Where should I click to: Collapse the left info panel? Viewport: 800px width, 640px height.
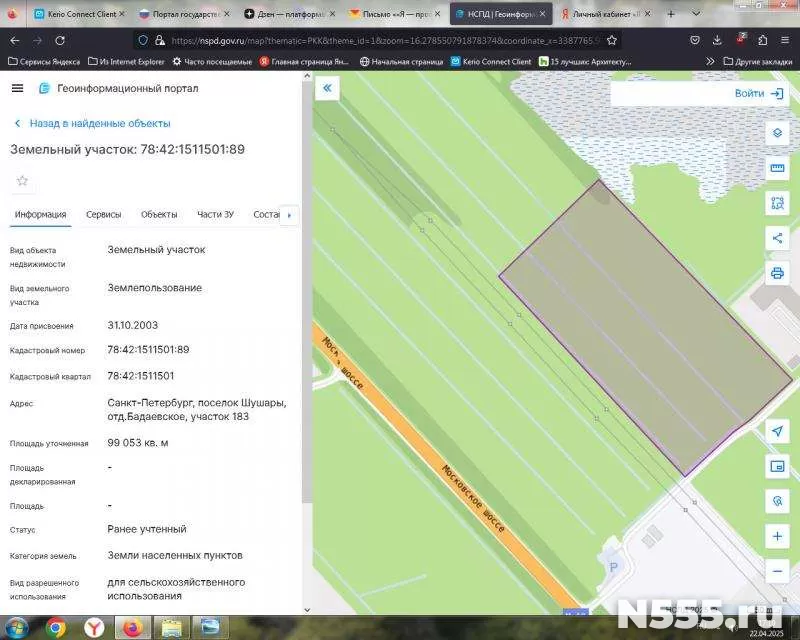pyautogui.click(x=327, y=88)
